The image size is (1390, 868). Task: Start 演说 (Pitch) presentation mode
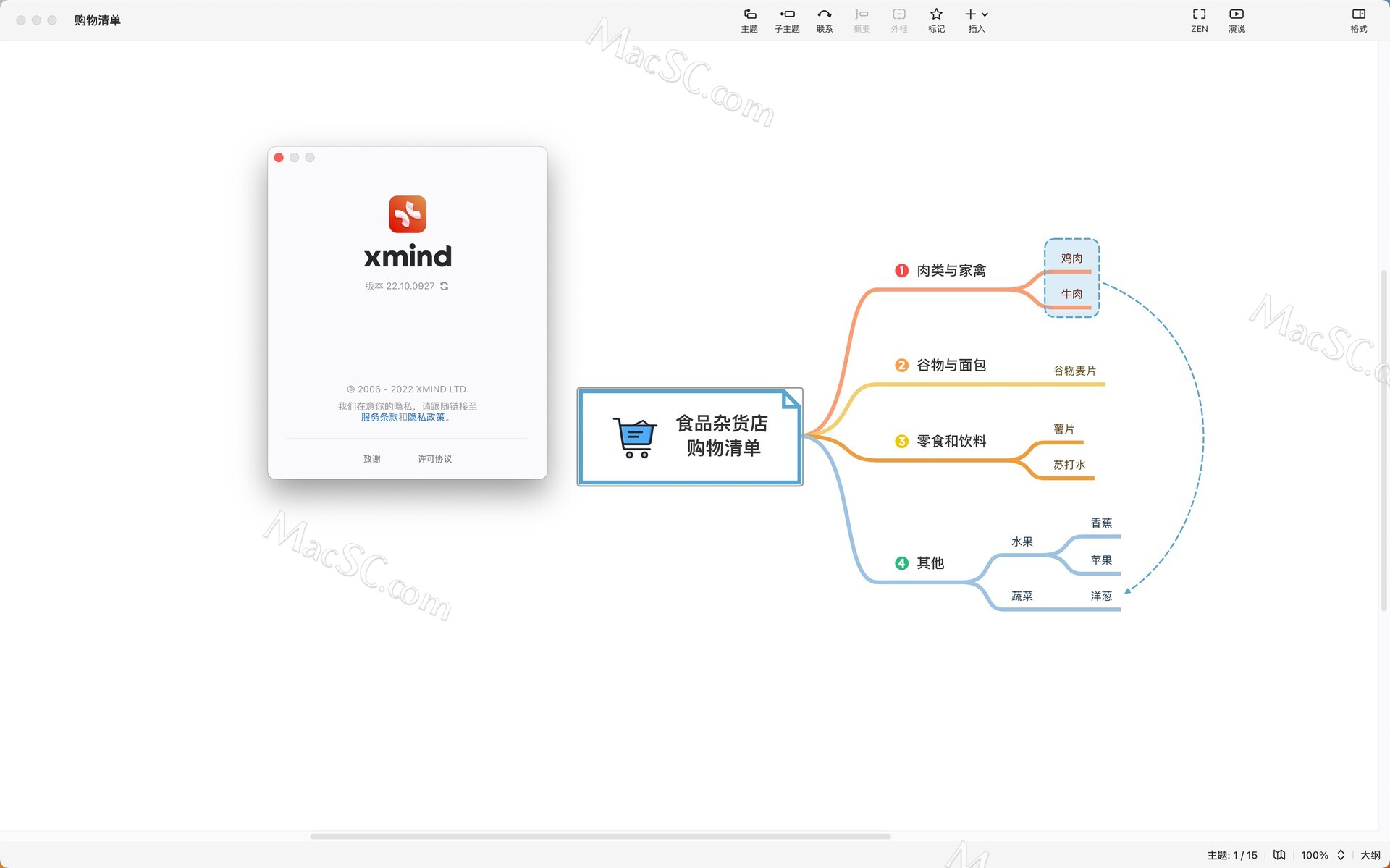point(1236,20)
